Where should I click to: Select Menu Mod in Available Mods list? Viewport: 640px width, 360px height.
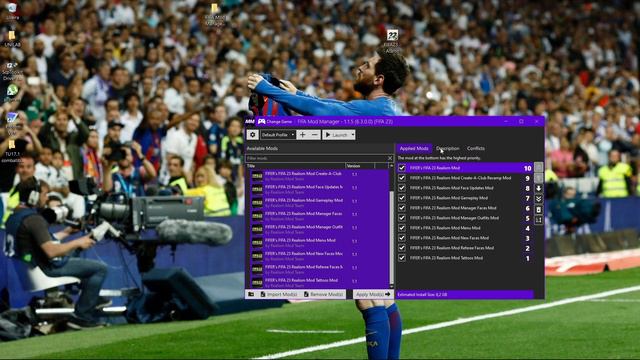(x=319, y=243)
